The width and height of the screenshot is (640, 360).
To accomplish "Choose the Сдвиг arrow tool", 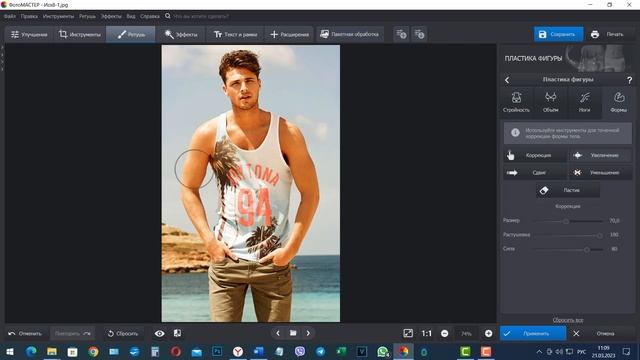I will (x=535, y=173).
